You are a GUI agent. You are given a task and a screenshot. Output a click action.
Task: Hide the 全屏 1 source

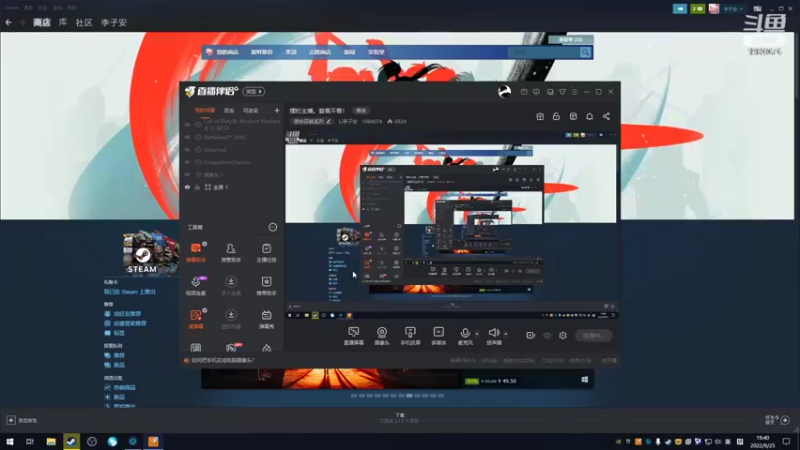(x=187, y=187)
